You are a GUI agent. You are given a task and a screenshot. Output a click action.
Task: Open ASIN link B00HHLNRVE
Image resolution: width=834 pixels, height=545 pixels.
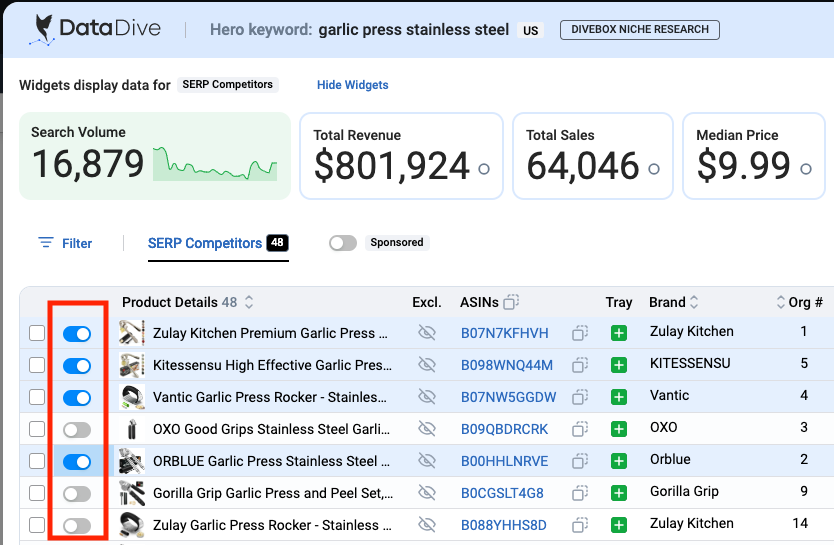[x=504, y=461]
